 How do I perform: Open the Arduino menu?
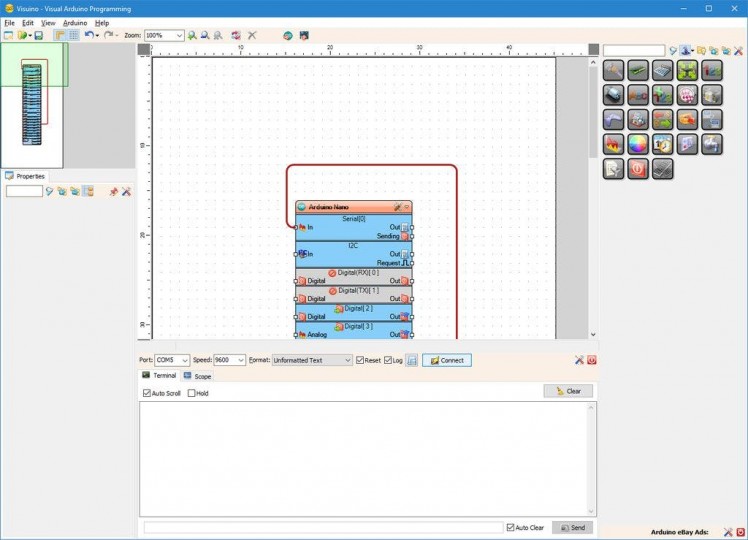pos(75,22)
